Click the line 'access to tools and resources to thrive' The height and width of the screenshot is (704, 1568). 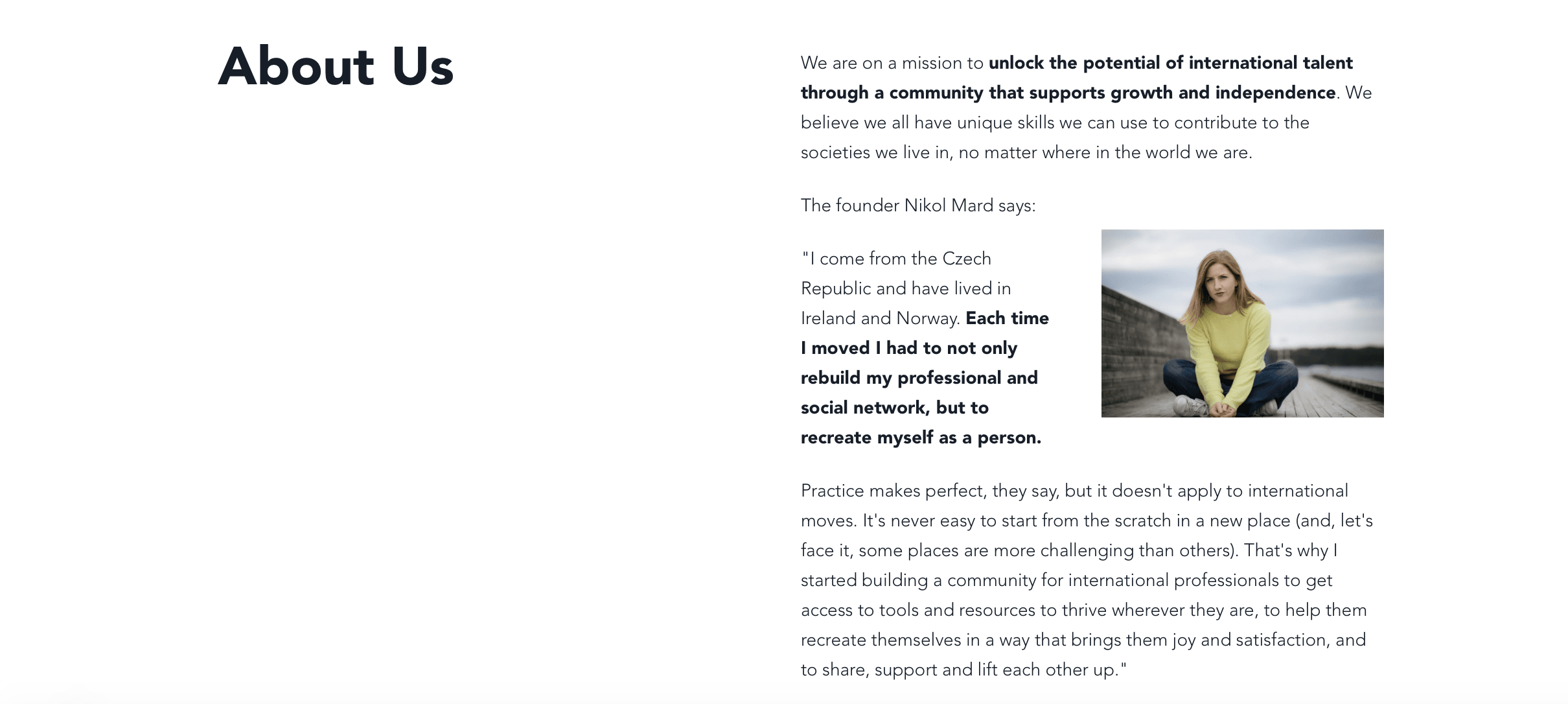1084,610
